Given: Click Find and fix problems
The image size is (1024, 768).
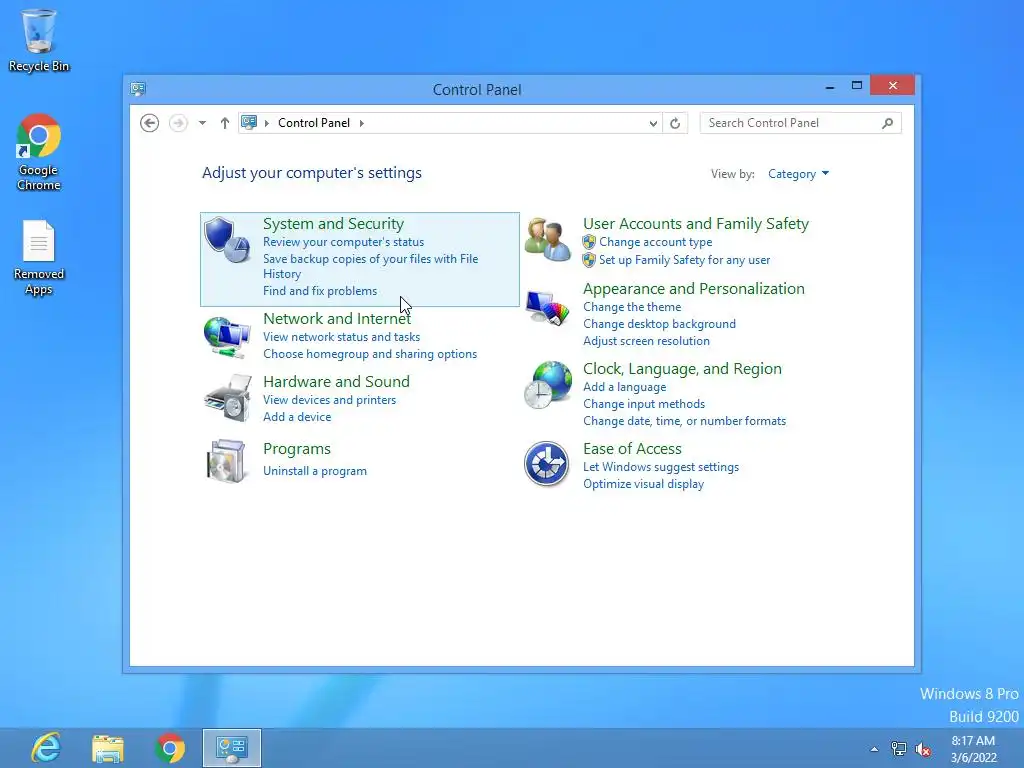Looking at the screenshot, I should coord(320,291).
